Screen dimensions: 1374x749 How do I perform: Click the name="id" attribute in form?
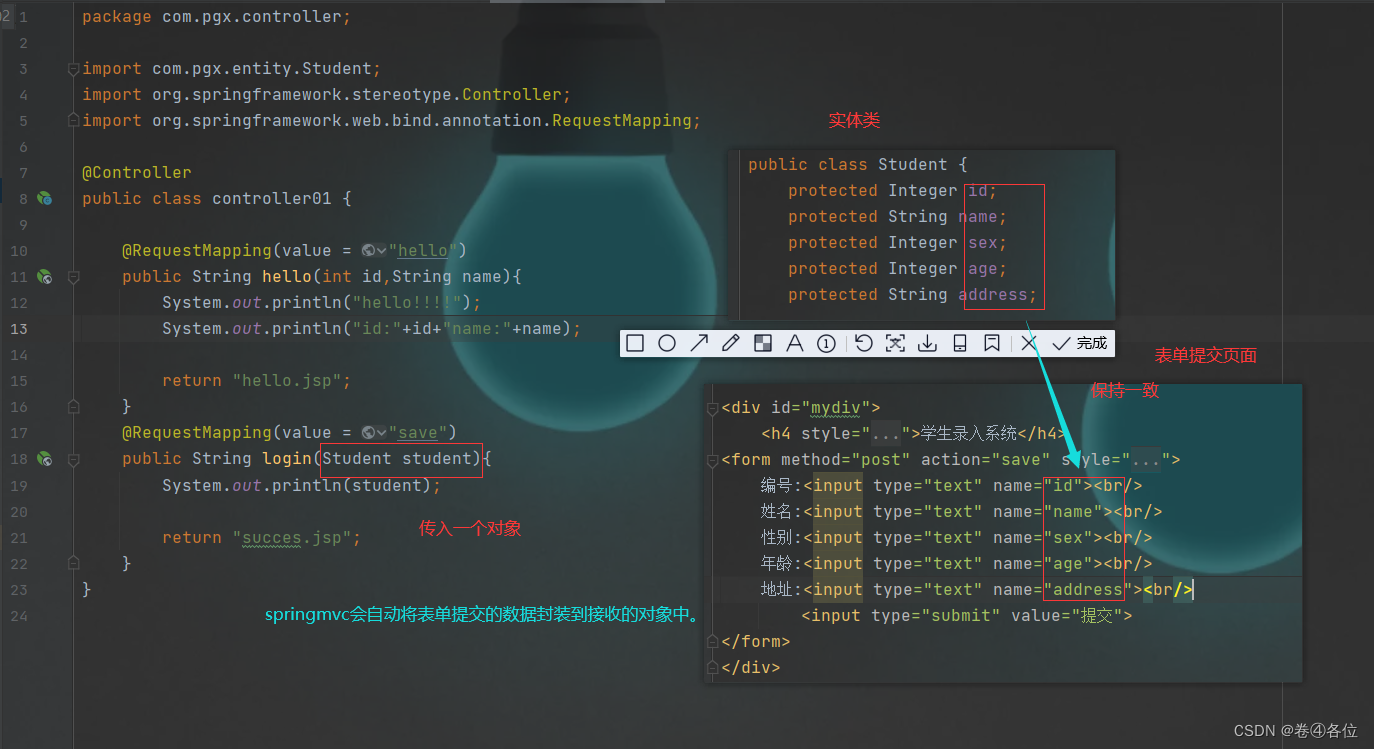[1038, 486]
